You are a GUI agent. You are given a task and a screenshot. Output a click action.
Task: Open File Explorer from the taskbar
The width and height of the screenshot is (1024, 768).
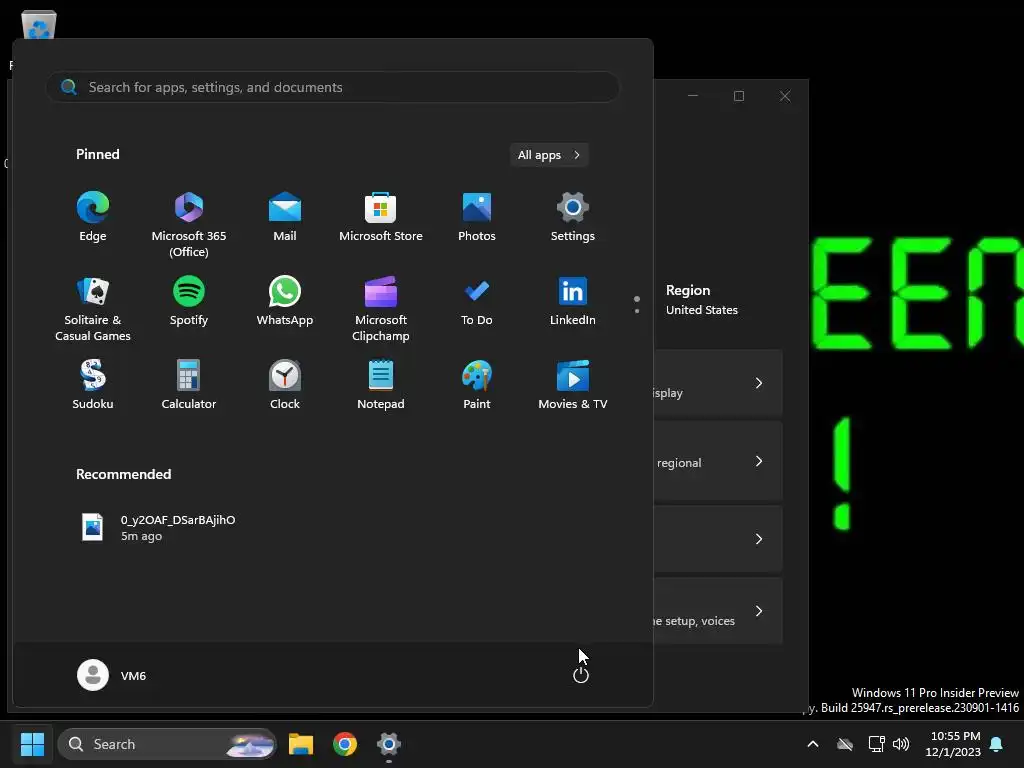coord(301,744)
